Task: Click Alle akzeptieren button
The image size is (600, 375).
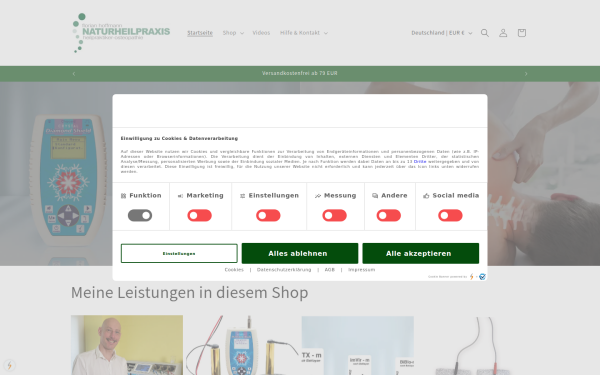Action: pos(421,253)
